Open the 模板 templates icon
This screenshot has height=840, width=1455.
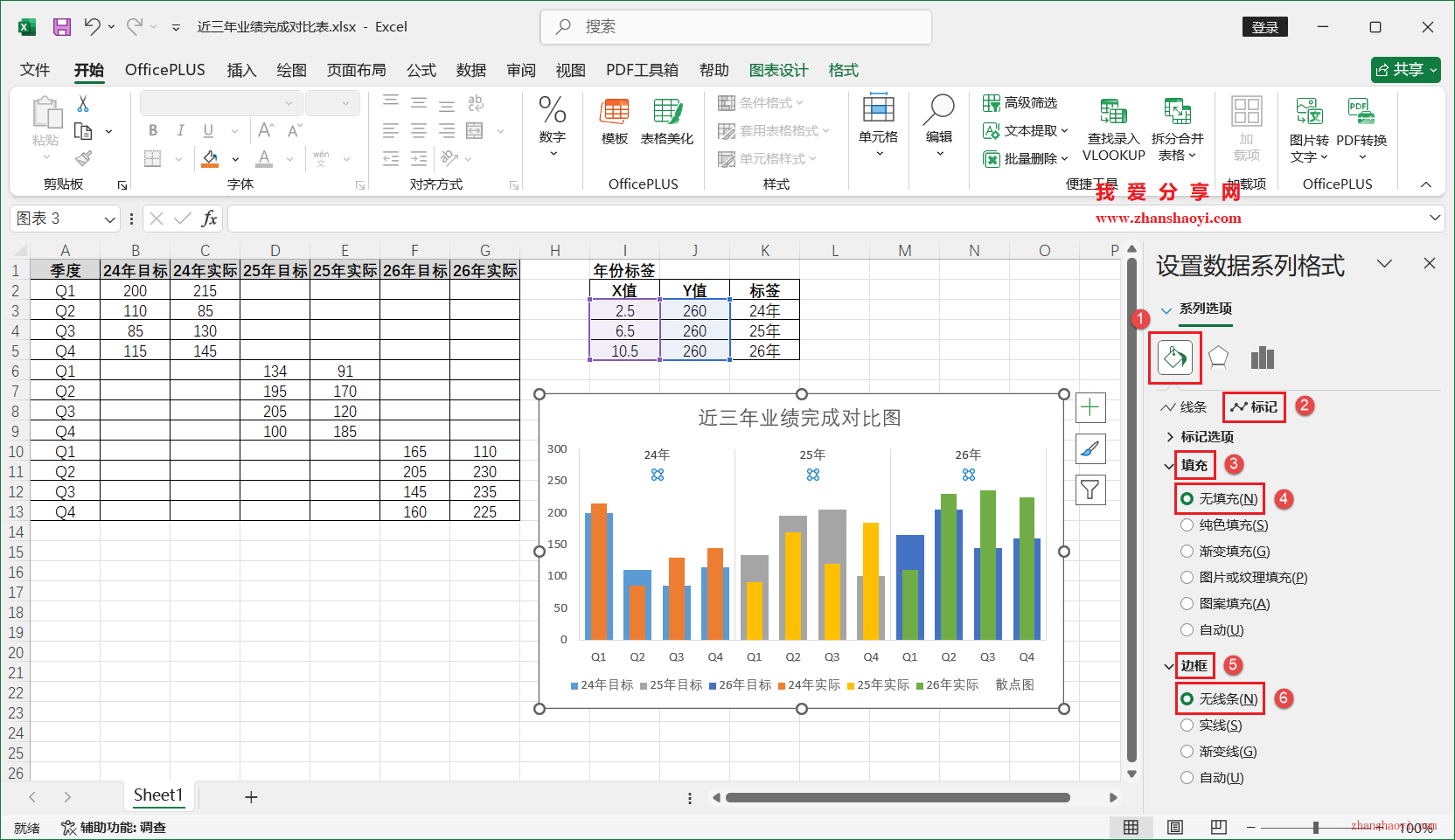coord(615,121)
